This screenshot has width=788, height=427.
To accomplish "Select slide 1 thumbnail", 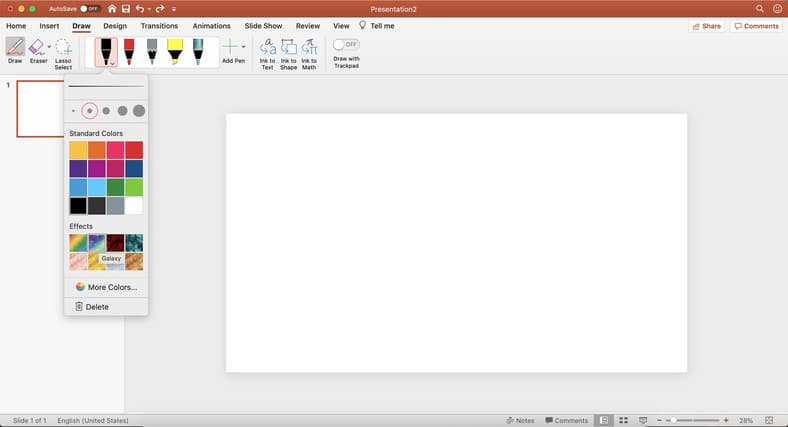I will coord(40,109).
